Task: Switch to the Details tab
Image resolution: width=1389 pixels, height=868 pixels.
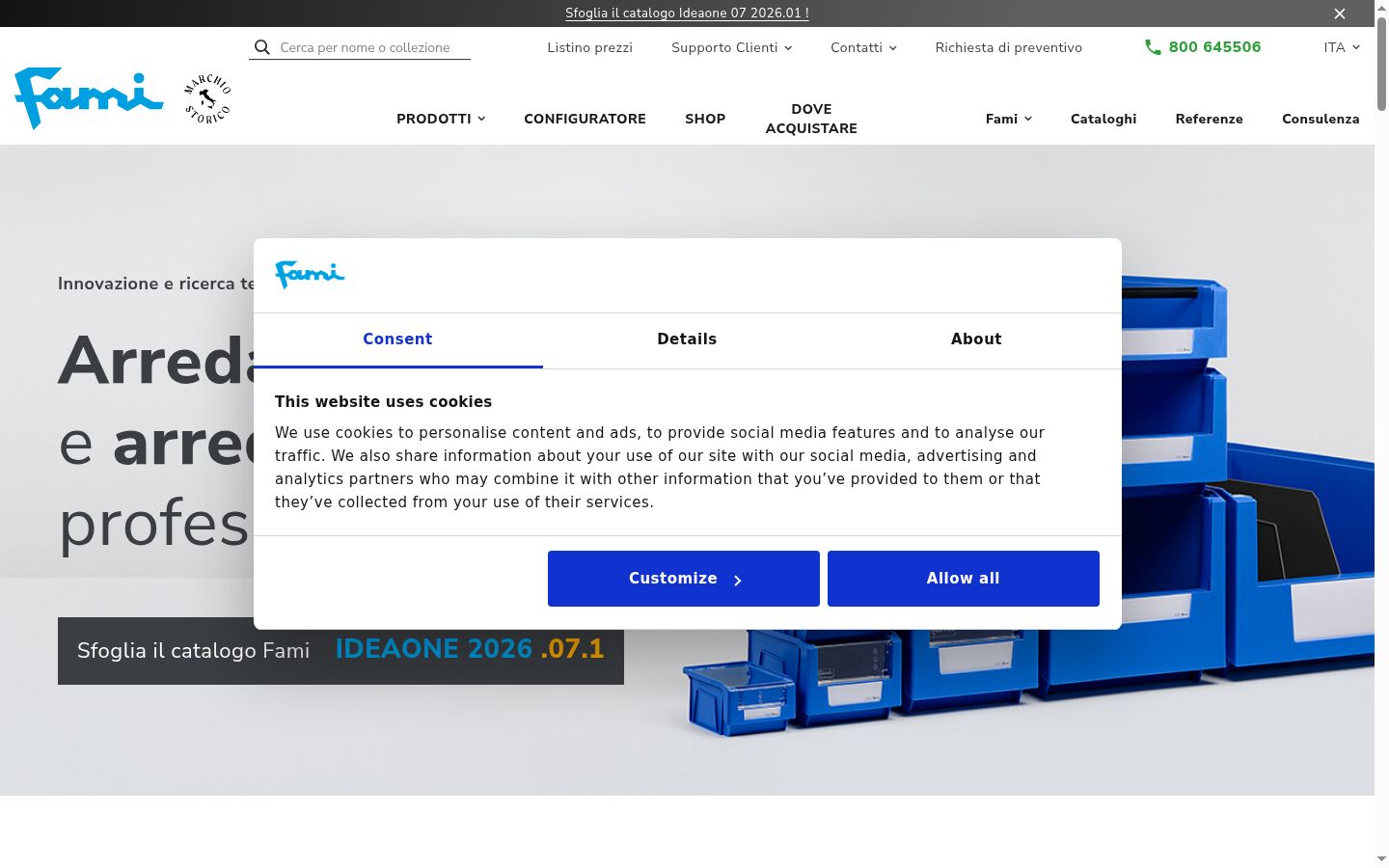Action: coord(687,339)
